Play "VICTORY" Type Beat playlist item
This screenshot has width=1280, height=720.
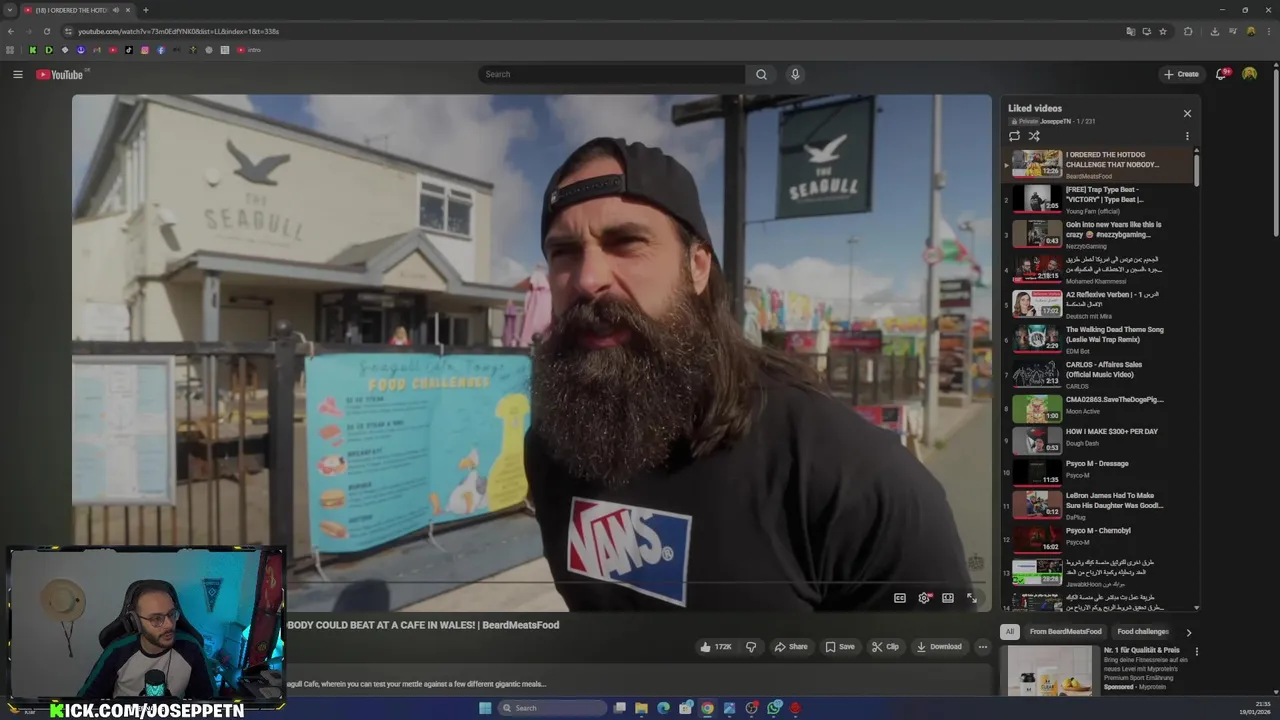point(1100,199)
